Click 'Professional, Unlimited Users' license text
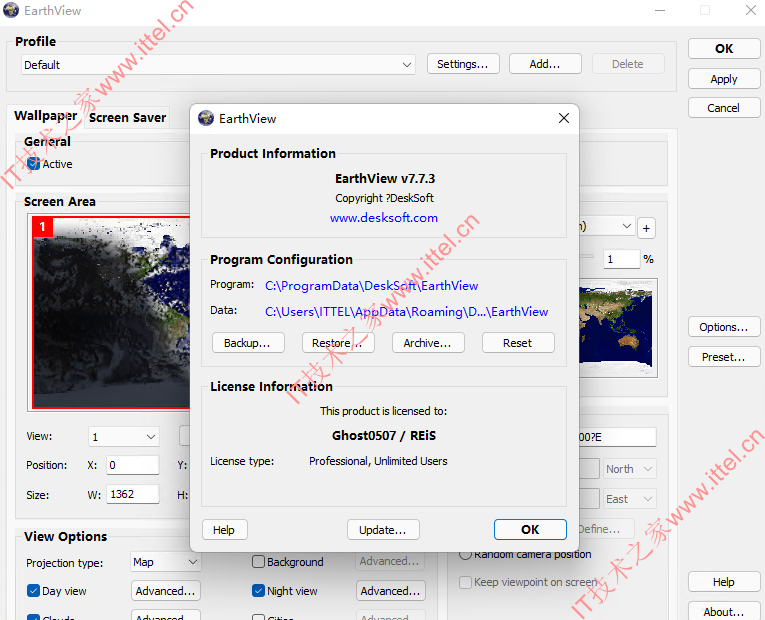765x620 pixels. point(378,461)
